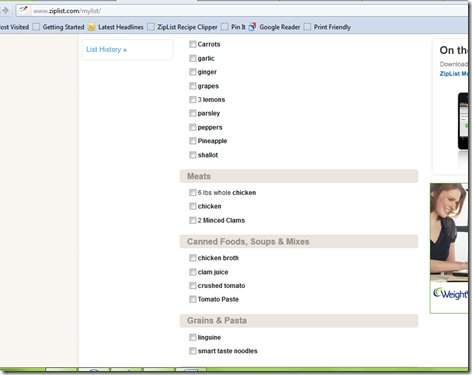Click the ZipList Mobile download link

(x=454, y=74)
